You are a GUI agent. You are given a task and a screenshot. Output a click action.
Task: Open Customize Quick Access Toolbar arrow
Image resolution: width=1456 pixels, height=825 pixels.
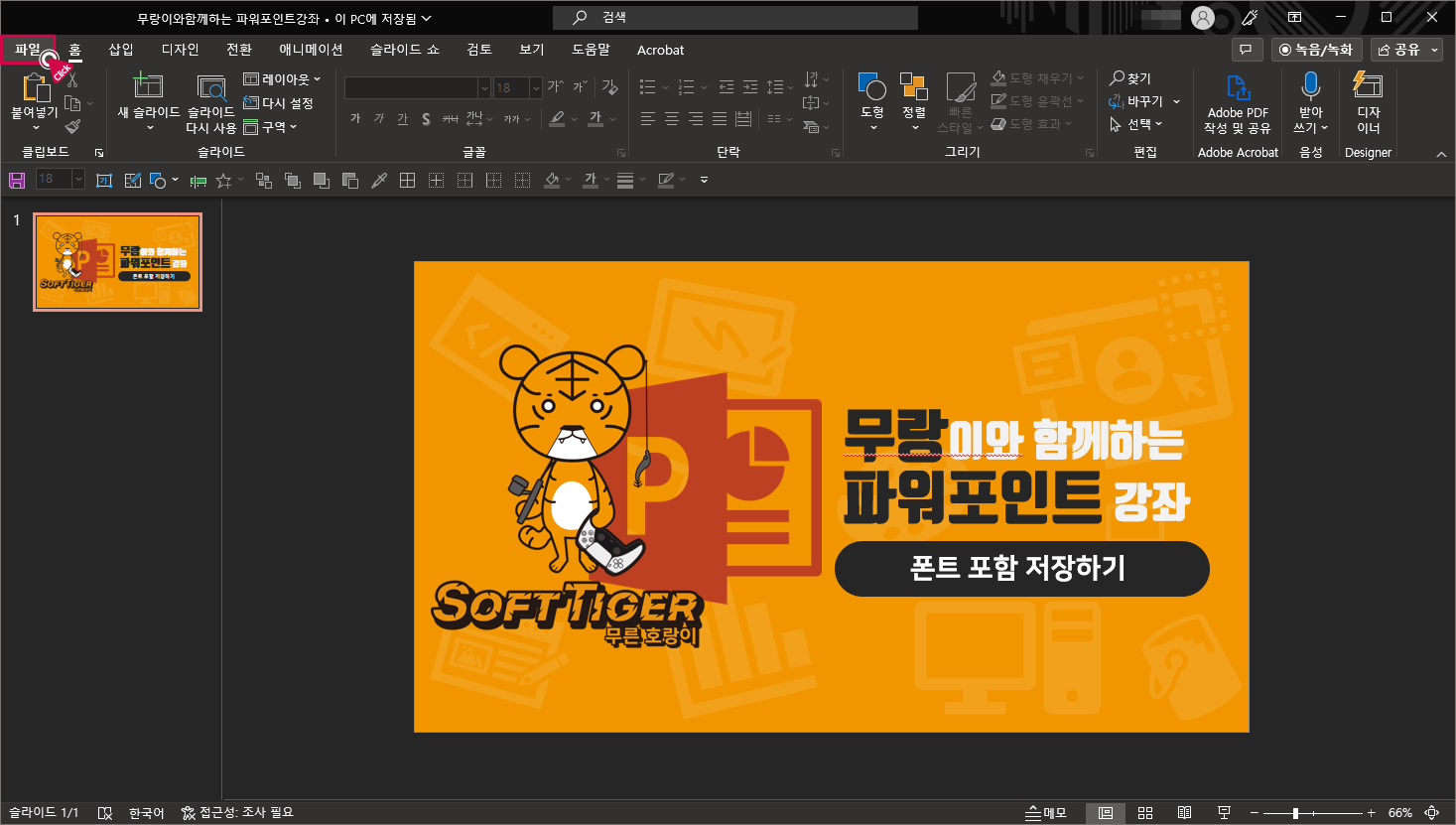pos(704,180)
